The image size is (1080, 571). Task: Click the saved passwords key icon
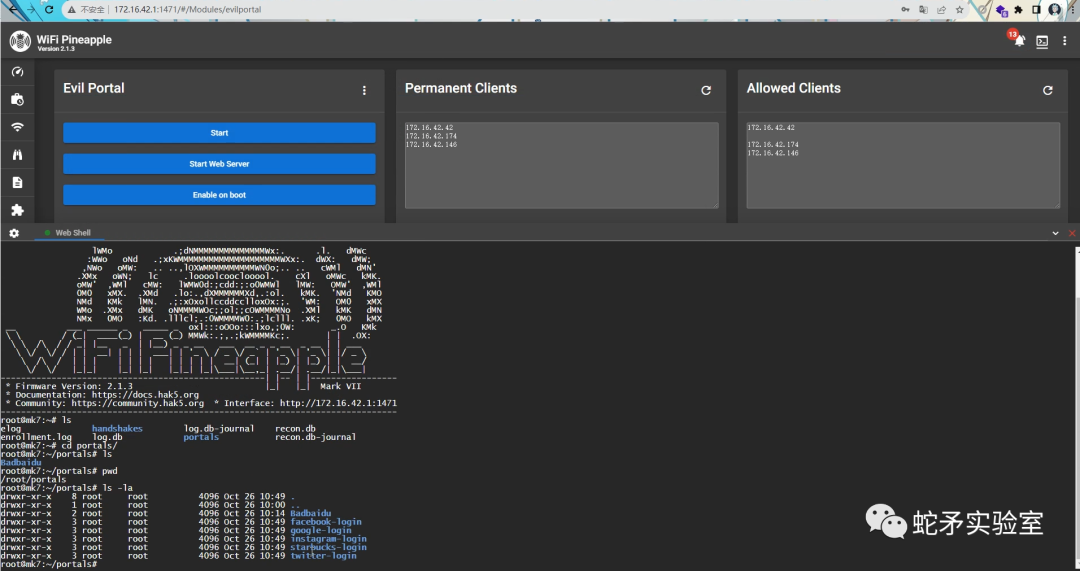click(x=905, y=10)
